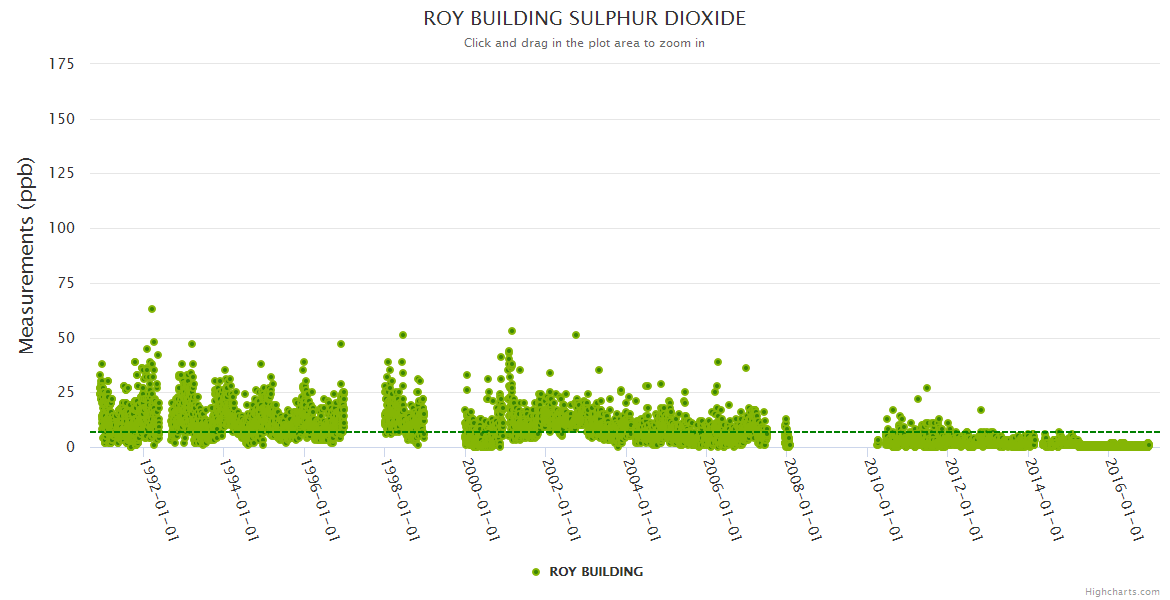
Task: Click the 25 y-axis tick label
Action: point(66,392)
